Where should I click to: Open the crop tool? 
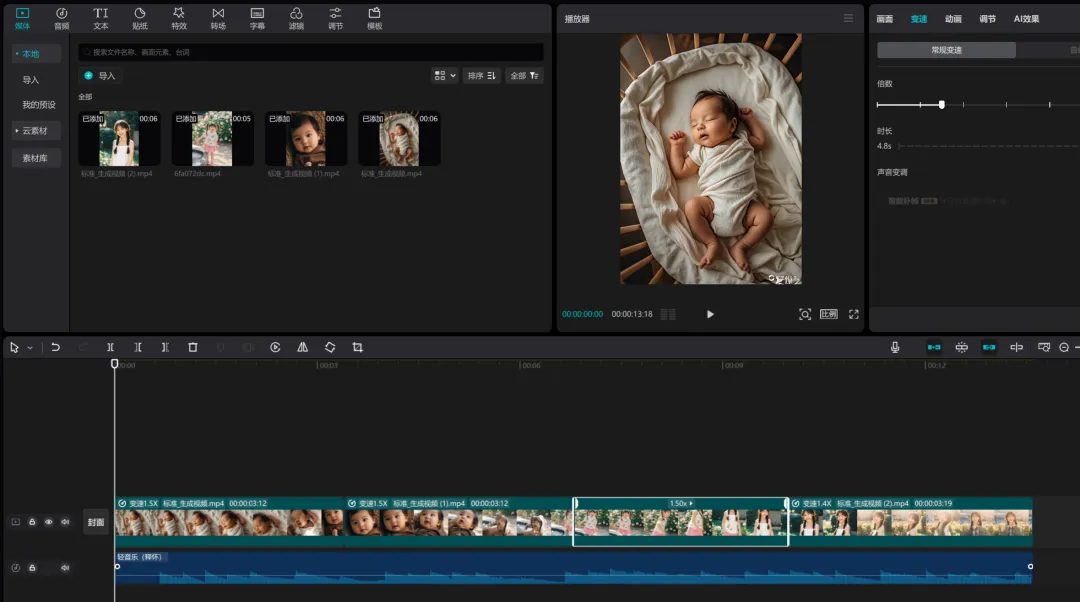[x=357, y=347]
